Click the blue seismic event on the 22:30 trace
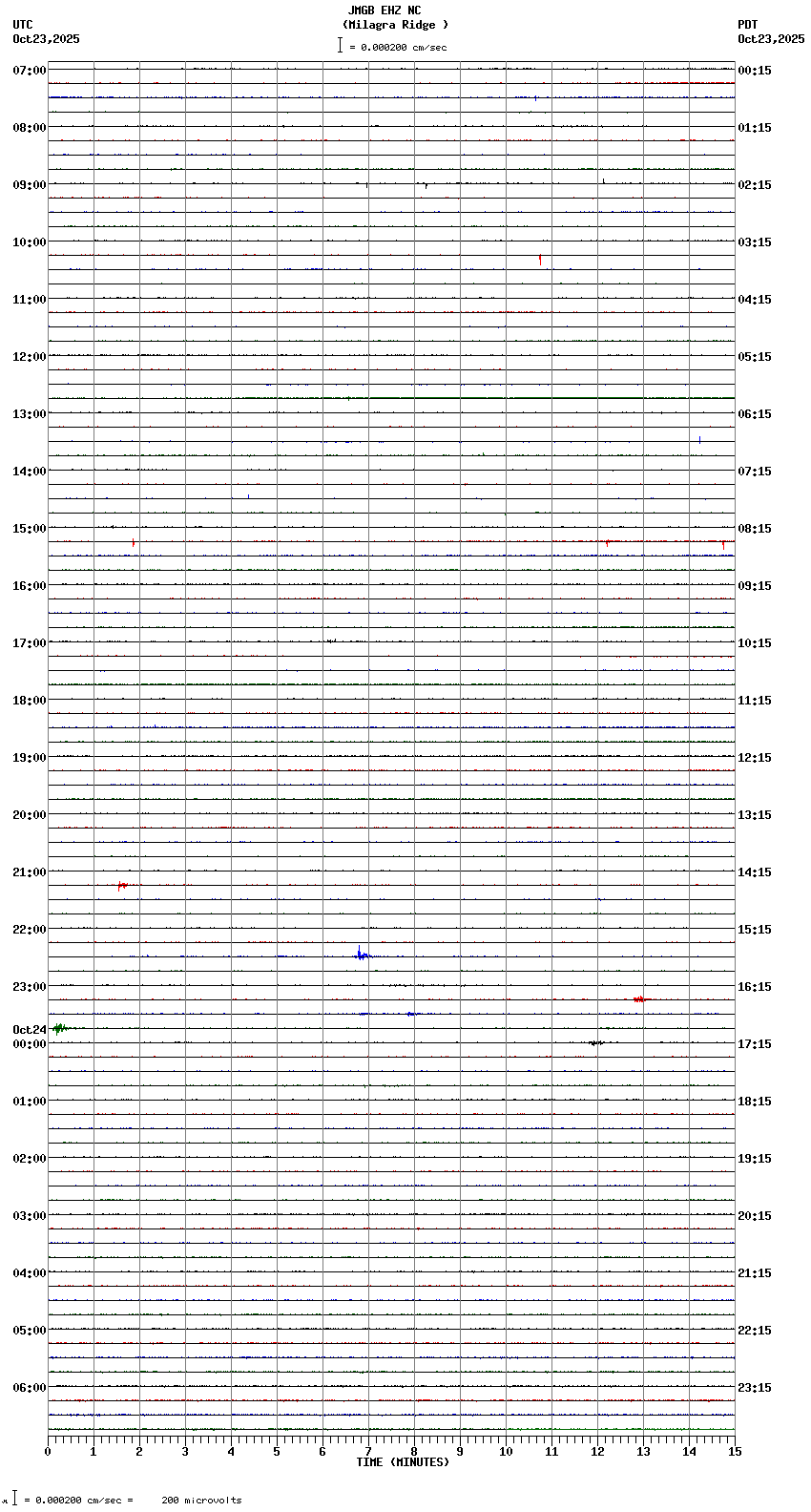 [x=362, y=954]
